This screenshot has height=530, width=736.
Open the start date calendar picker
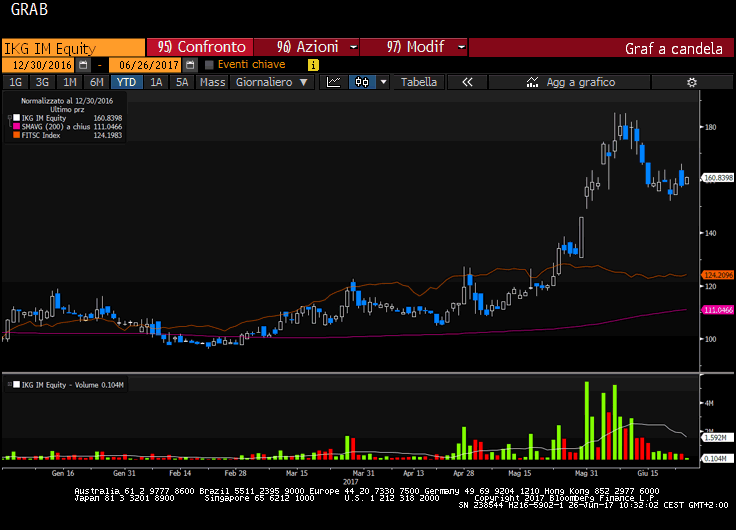85,64
